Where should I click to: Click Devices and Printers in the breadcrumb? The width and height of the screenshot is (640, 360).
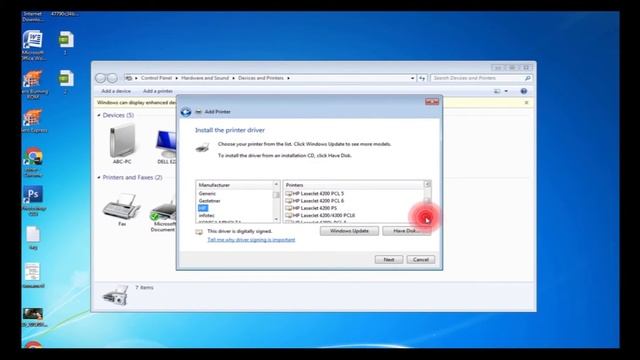pyautogui.click(x=261, y=78)
